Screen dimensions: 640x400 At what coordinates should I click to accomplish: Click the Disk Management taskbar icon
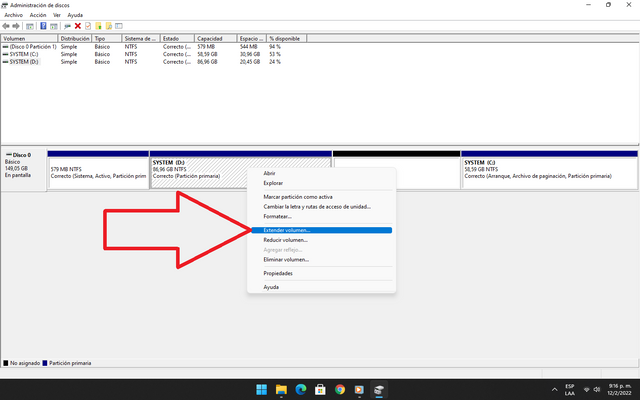click(x=379, y=389)
